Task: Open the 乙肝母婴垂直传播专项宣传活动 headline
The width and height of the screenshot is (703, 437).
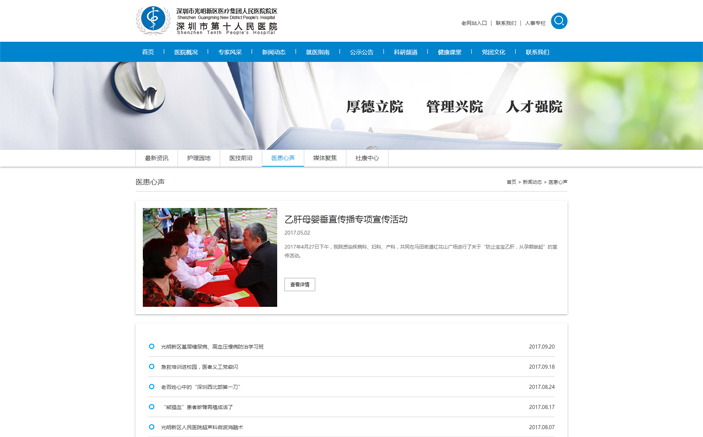Action: point(346,219)
